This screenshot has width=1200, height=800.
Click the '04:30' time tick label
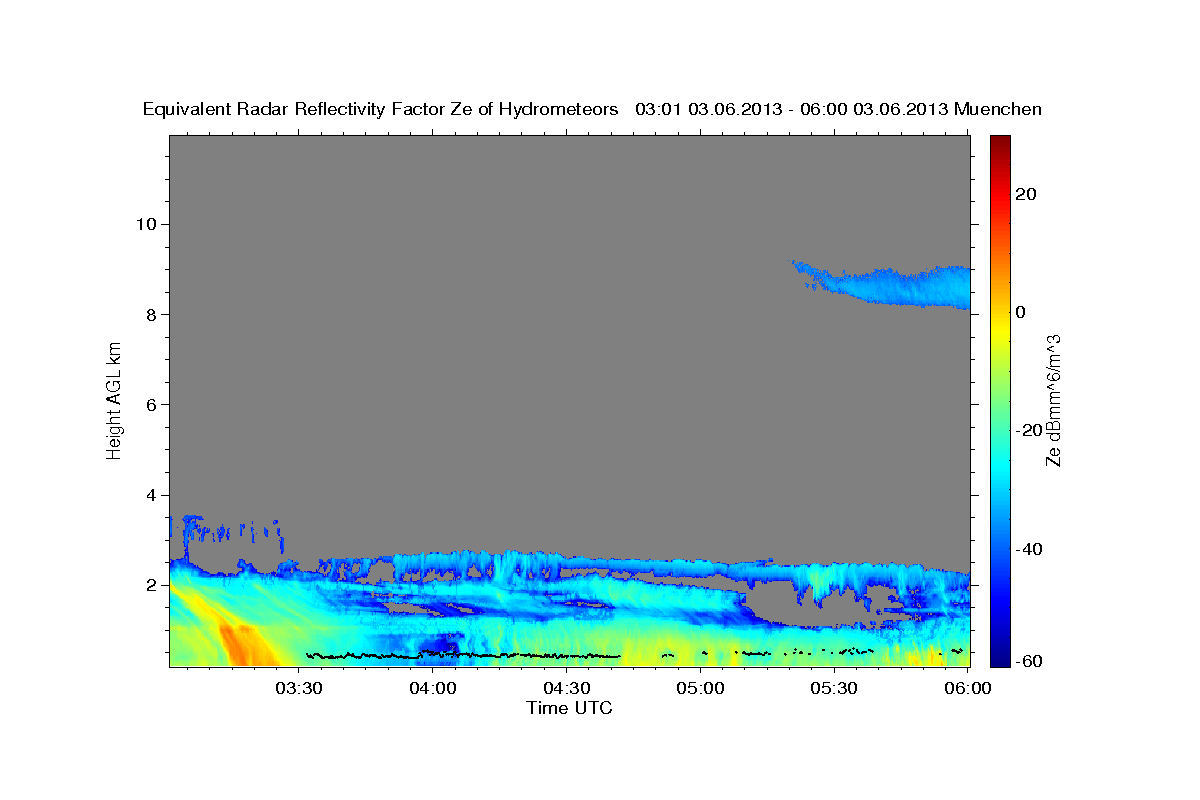click(566, 688)
